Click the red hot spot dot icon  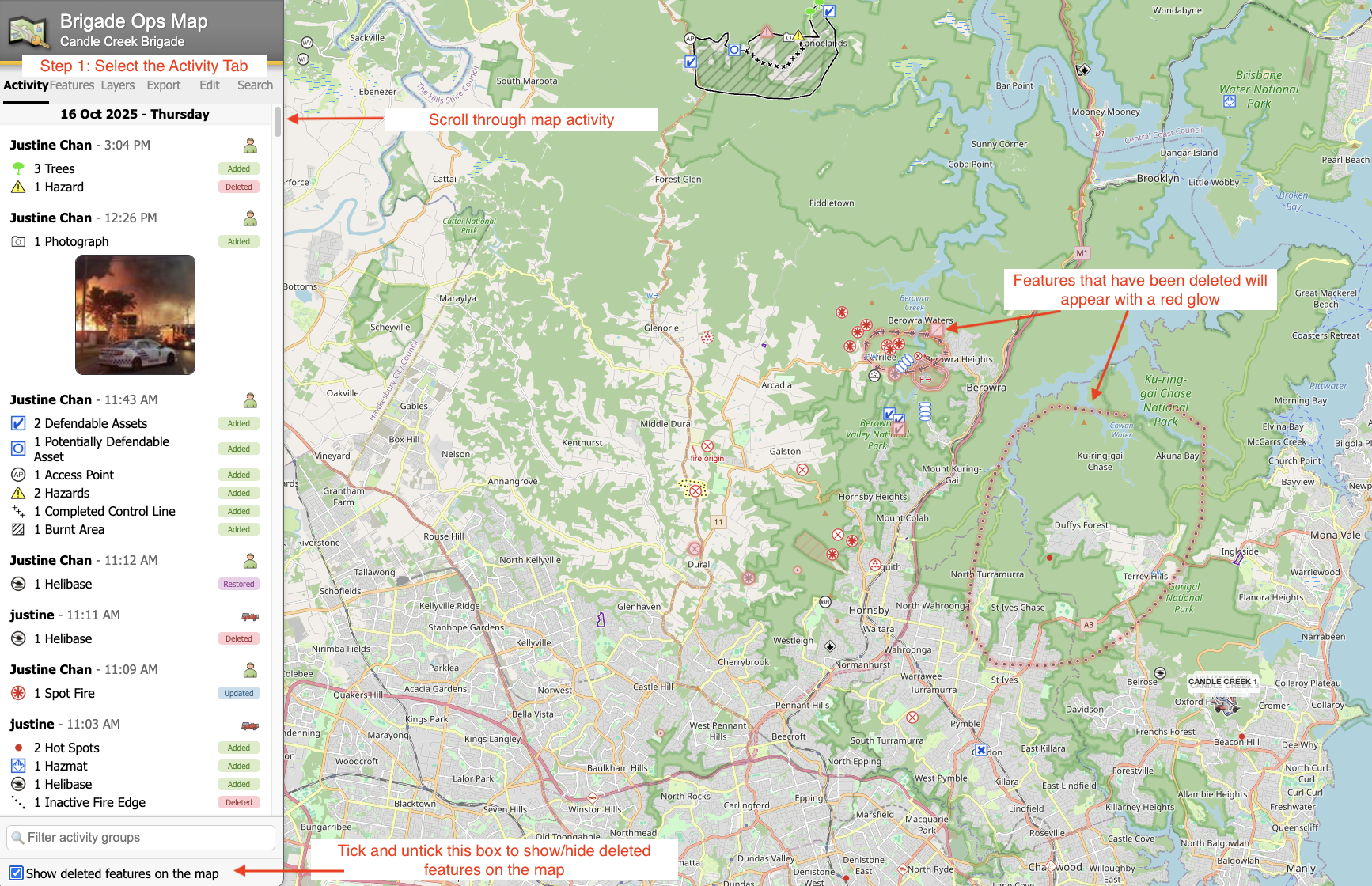coord(18,748)
